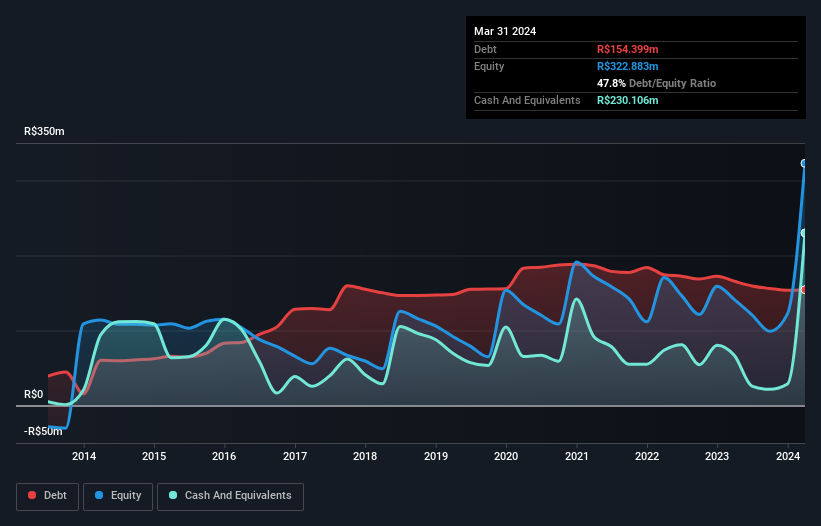Viewport: 821px width, 526px height.
Task: Click the R$322.883m equity value
Action: coord(627,66)
